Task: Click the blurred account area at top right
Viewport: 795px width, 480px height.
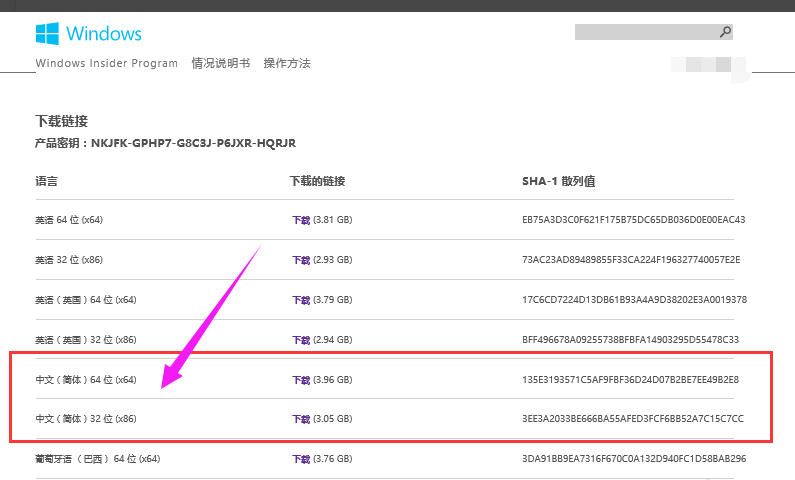Action: click(x=709, y=67)
